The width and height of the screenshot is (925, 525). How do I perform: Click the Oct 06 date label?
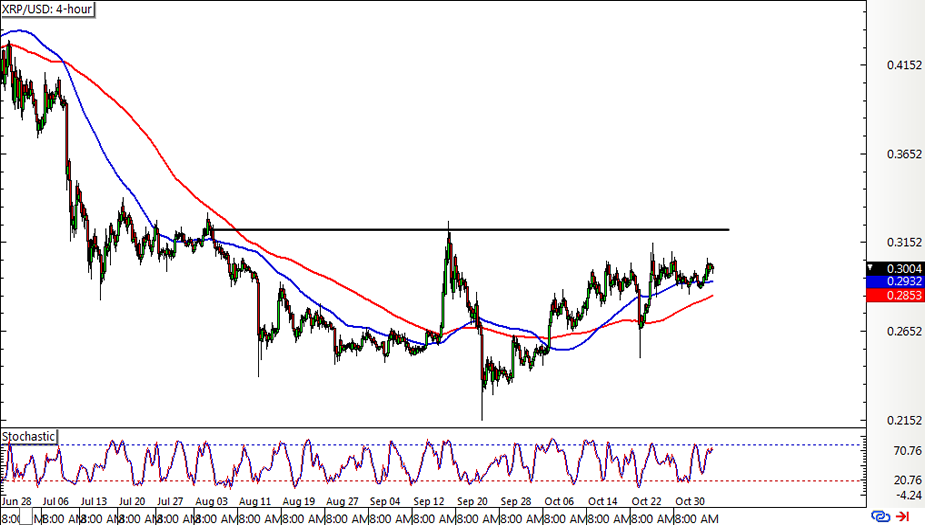559,501
